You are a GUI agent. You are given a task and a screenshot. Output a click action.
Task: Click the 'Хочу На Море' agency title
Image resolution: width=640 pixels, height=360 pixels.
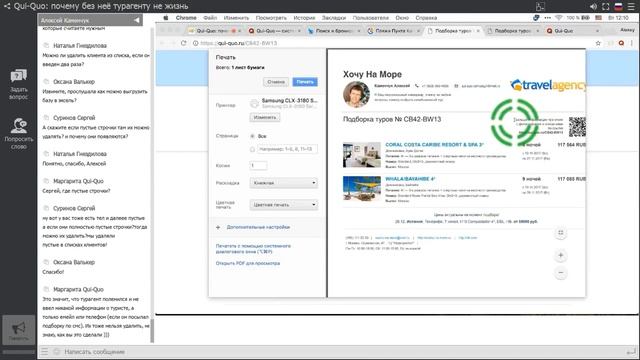(372, 74)
